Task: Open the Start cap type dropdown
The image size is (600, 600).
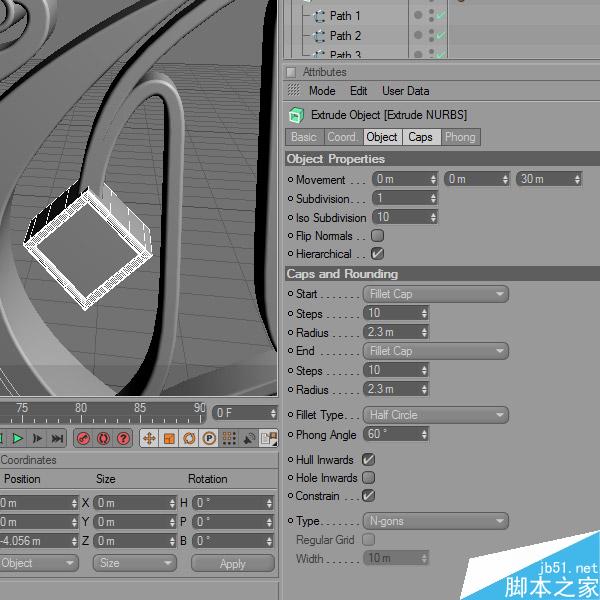Action: click(436, 294)
